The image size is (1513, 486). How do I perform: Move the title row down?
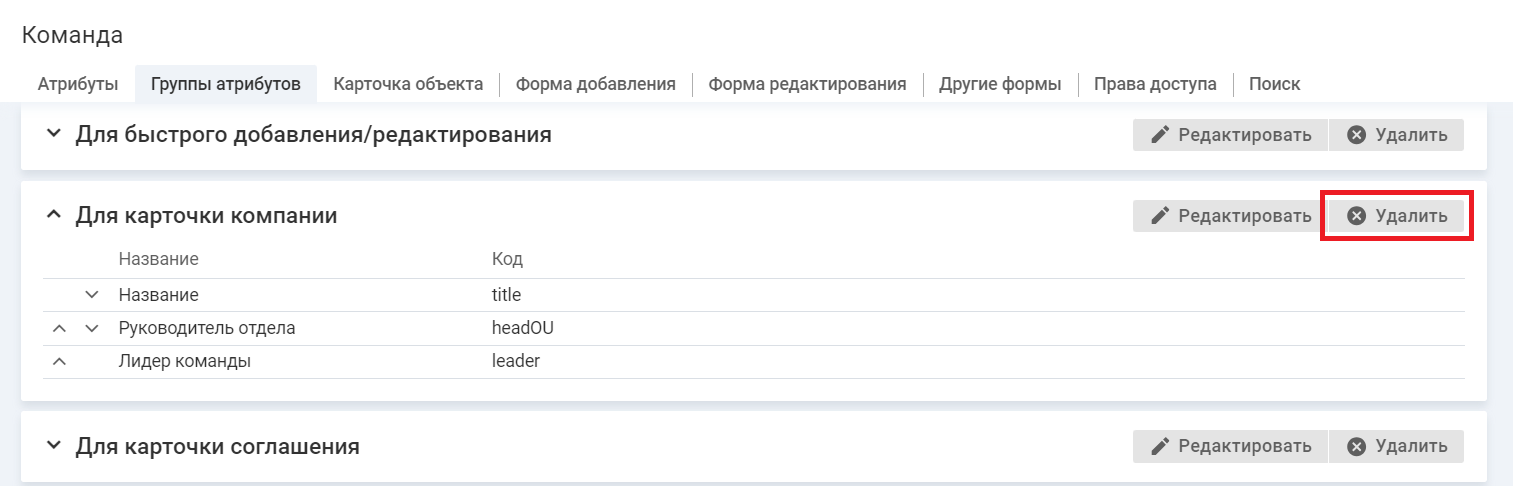[x=92, y=295]
